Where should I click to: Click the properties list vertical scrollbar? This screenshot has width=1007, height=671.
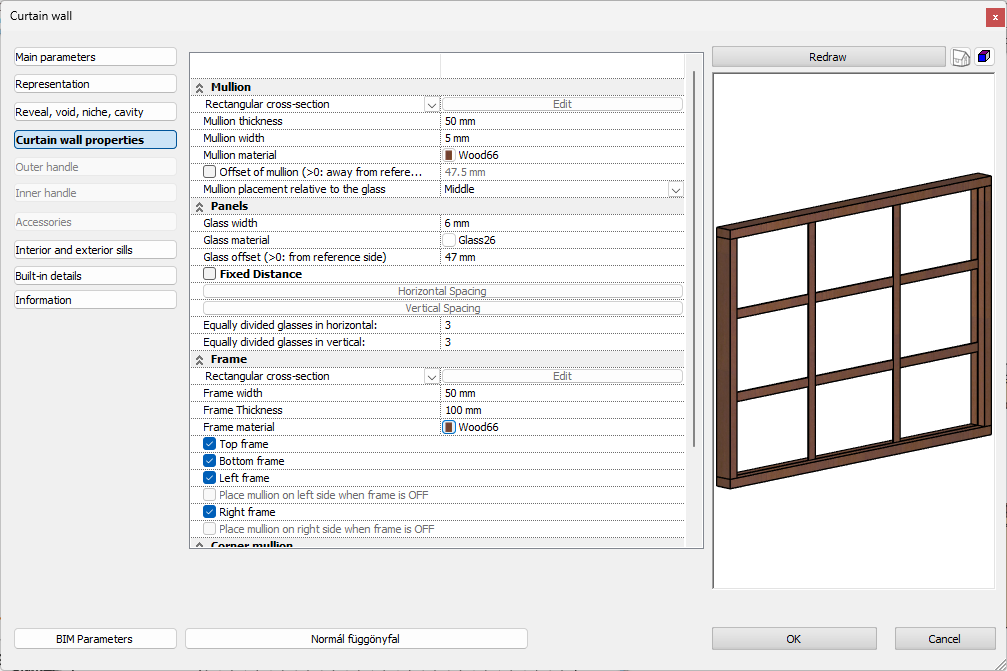pos(694,257)
